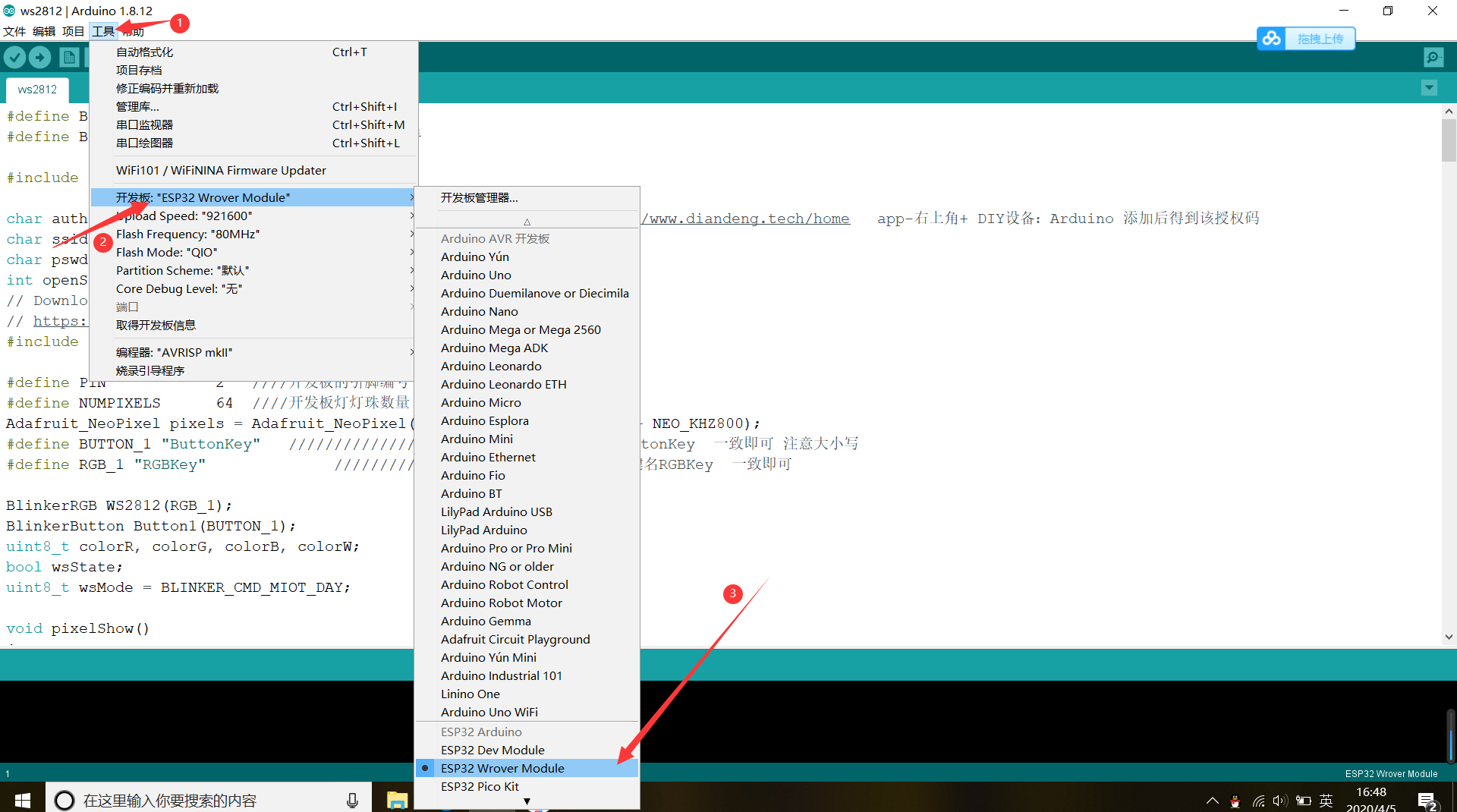Open the 编辑 menu
This screenshot has width=1457, height=812.
click(x=44, y=31)
